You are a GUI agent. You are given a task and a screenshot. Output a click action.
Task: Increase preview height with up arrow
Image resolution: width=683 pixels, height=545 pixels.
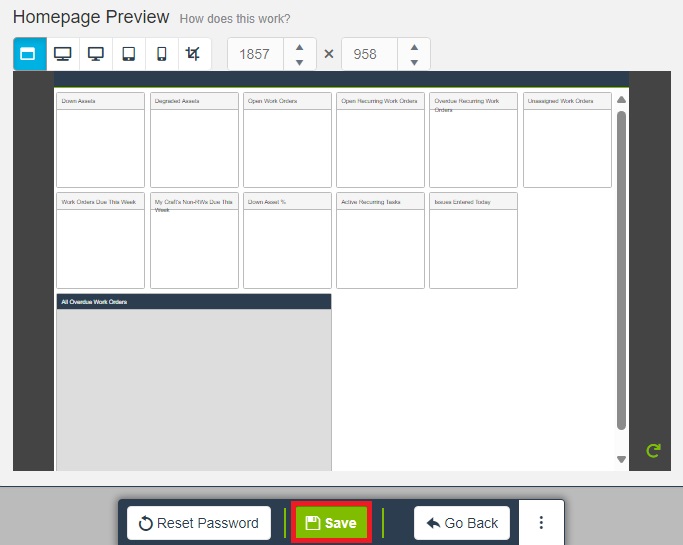click(414, 46)
